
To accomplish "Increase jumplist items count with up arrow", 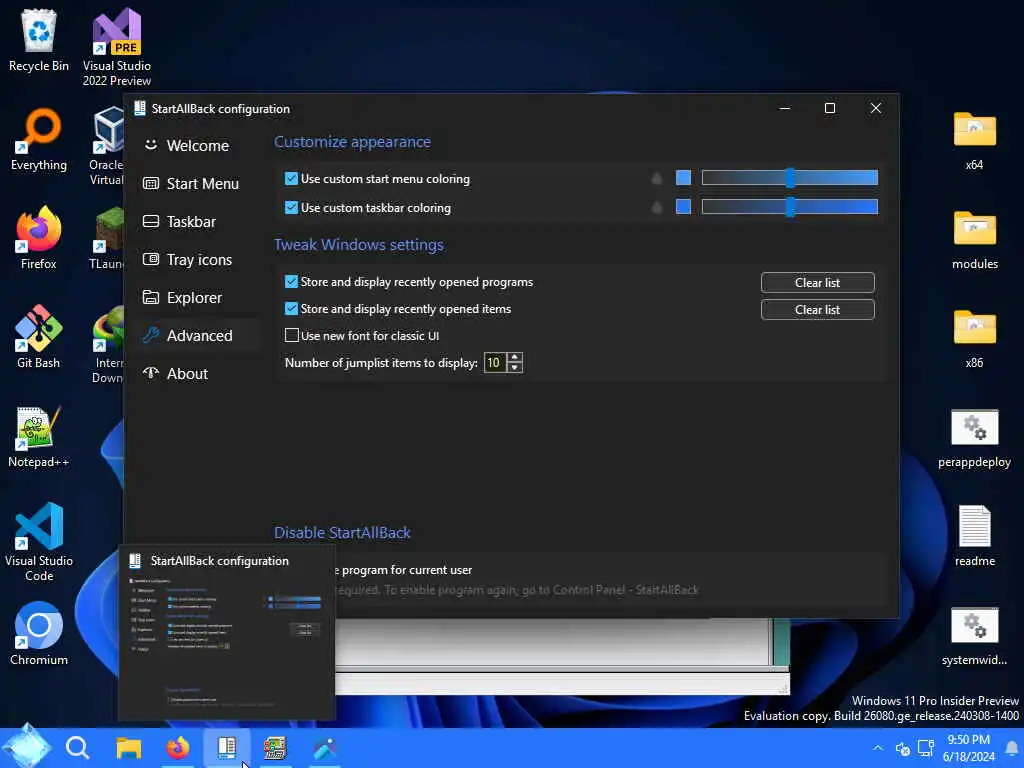I will [515, 357].
